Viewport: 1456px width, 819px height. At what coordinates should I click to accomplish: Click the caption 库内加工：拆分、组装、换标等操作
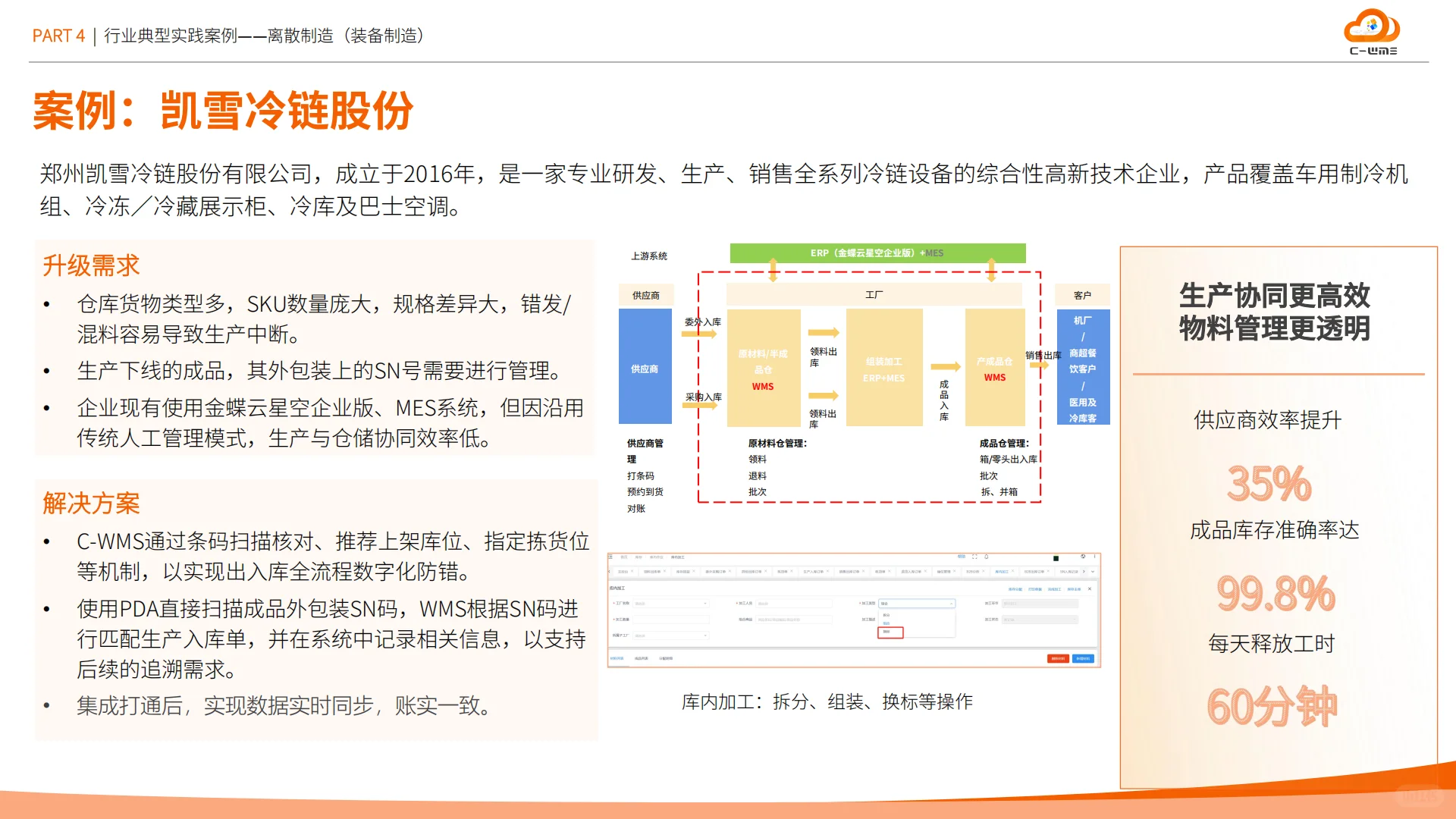point(827,702)
